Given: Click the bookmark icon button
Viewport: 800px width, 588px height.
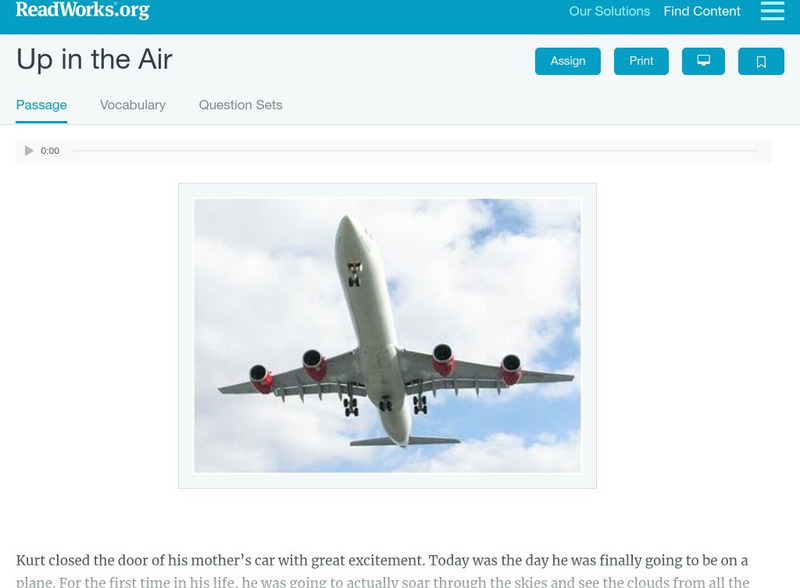Looking at the screenshot, I should (x=761, y=61).
